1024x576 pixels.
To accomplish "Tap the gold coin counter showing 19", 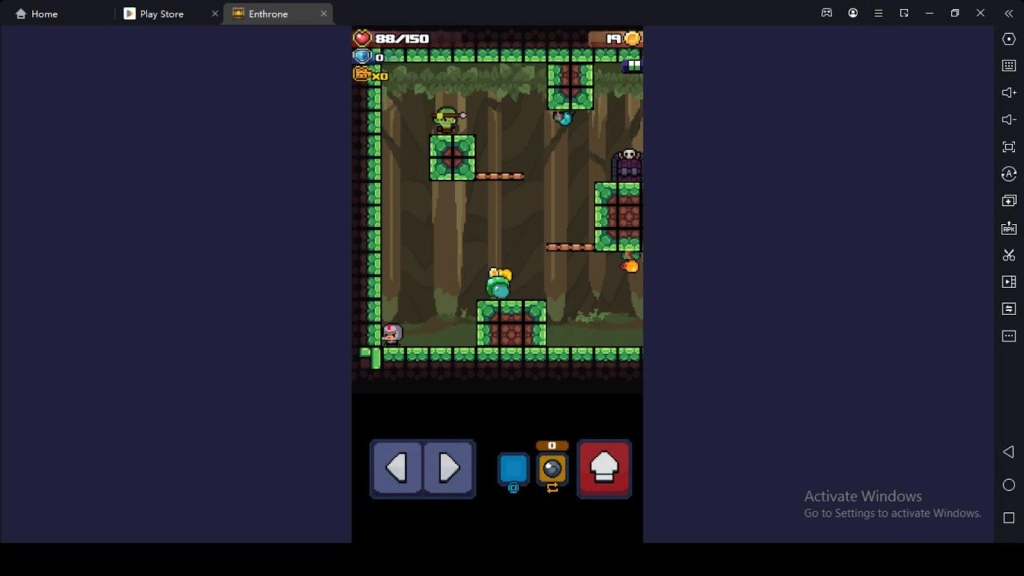I will 615,39.
